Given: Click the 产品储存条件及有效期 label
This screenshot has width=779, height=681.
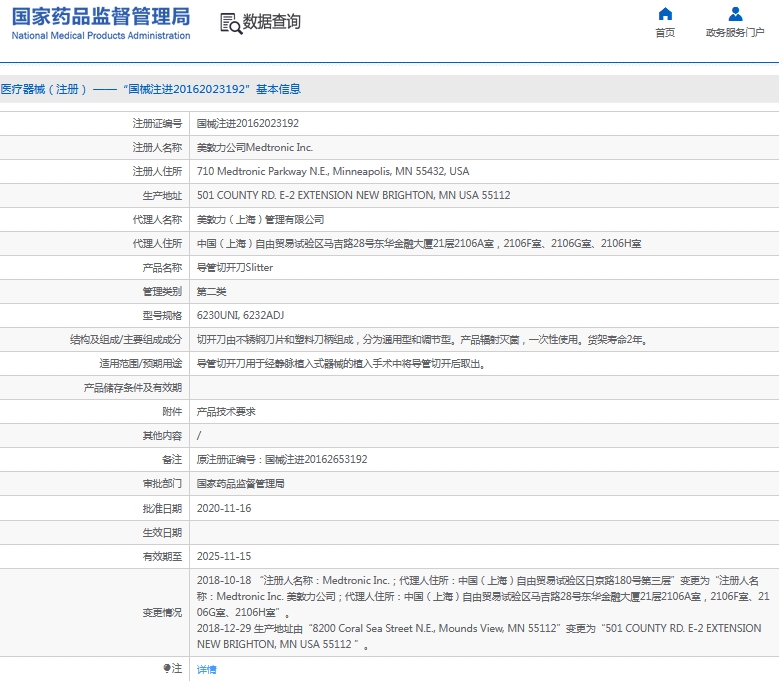Looking at the screenshot, I should coord(133,388).
